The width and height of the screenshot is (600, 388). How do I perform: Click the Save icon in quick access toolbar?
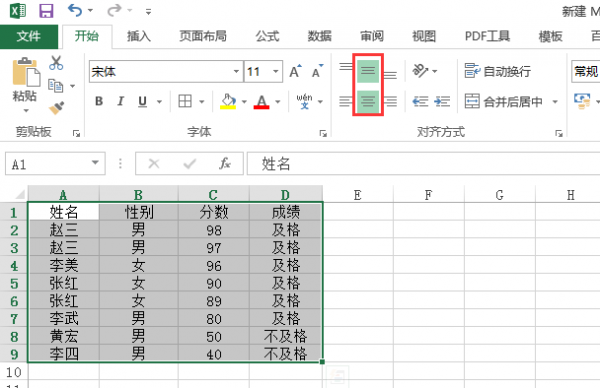[x=46, y=11]
